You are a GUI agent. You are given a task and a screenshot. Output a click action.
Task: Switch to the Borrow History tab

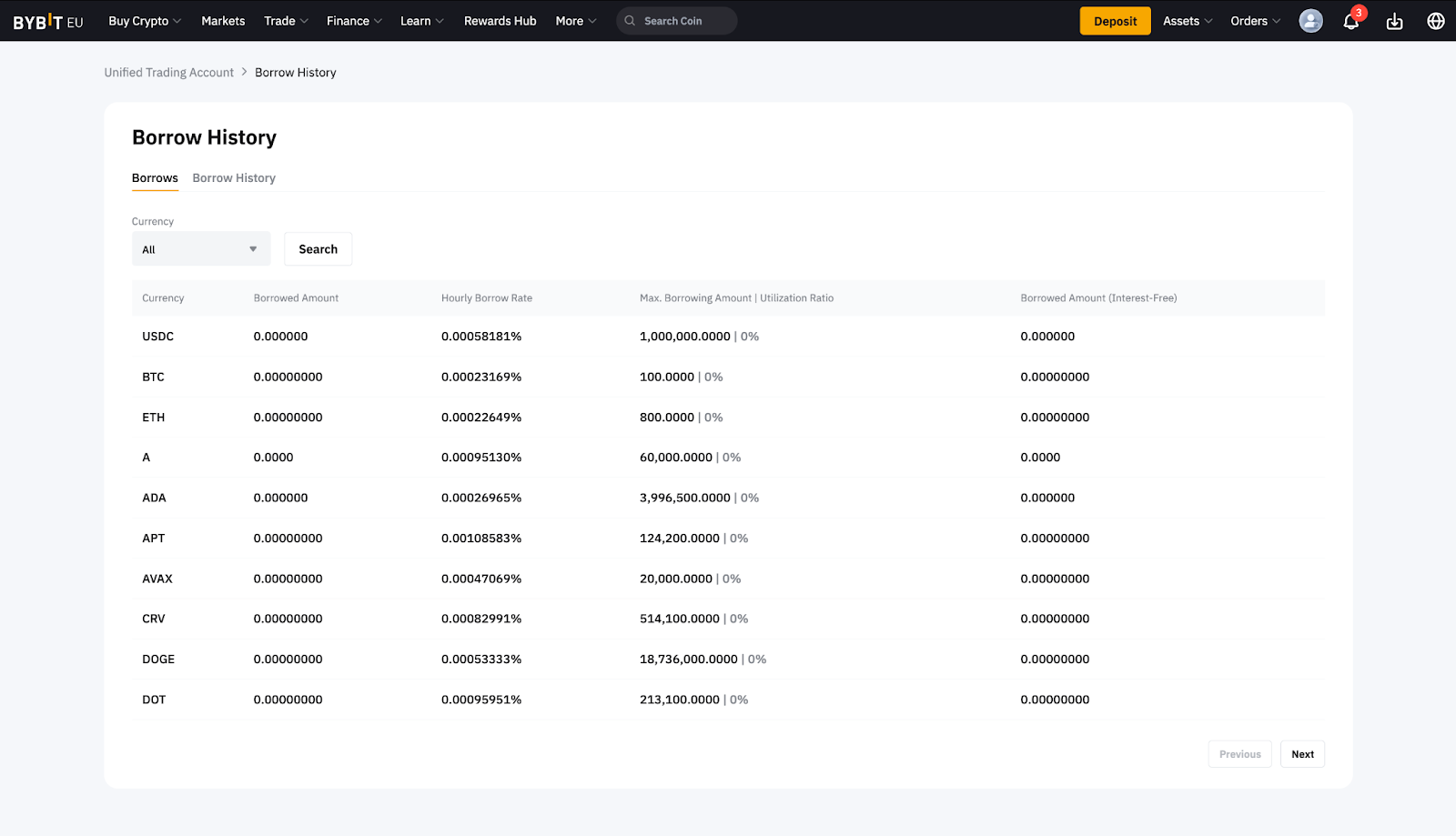(x=234, y=178)
